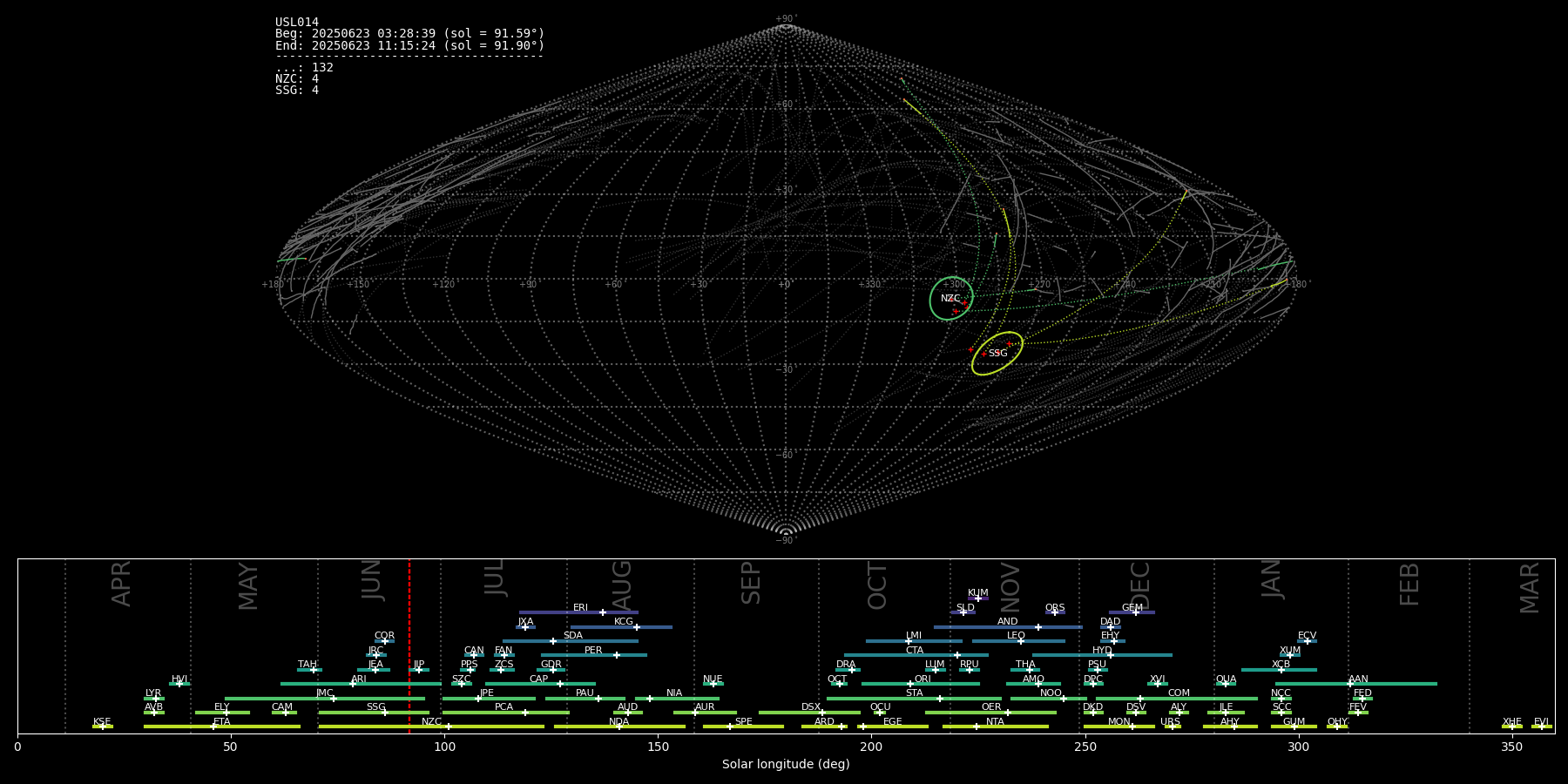
Task: Click the SSG label in the timeline chart
Action: (375, 707)
